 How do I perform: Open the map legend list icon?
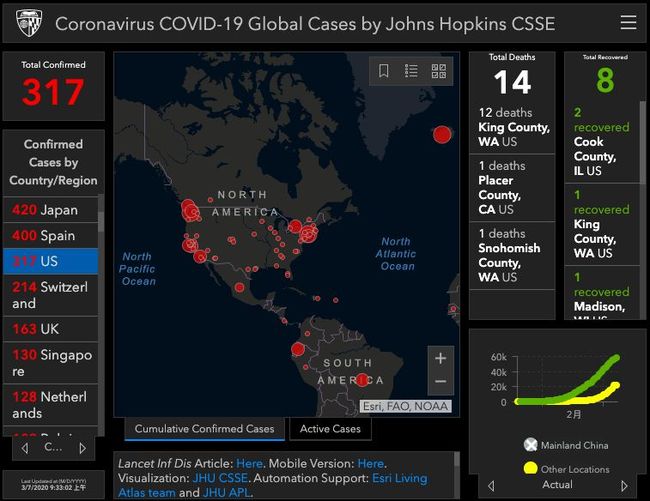pos(411,71)
